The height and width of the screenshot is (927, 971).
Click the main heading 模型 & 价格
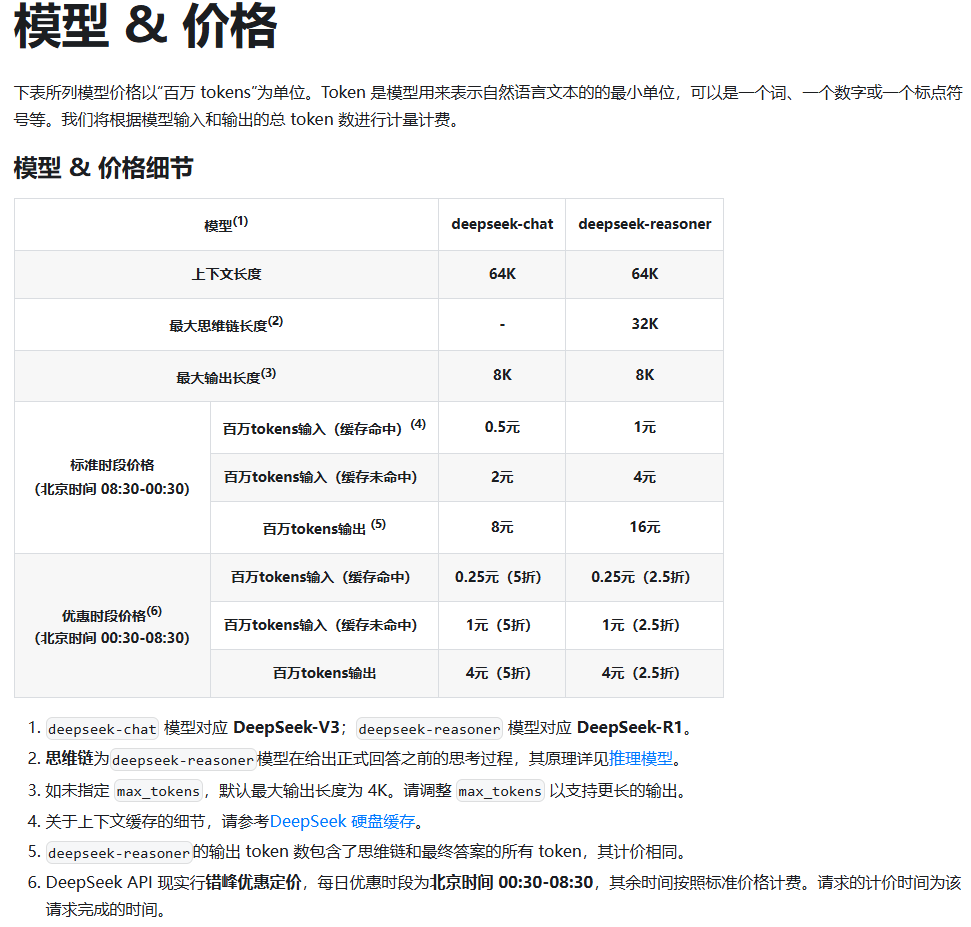click(145, 26)
